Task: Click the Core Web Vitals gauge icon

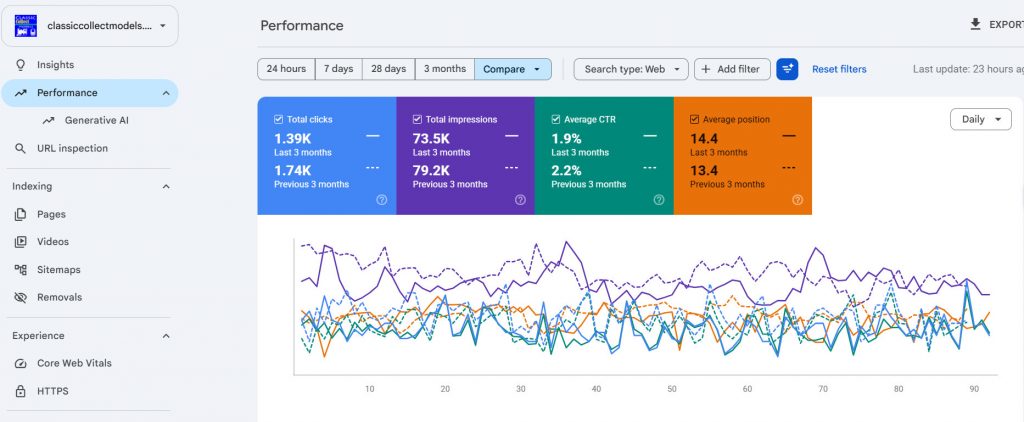Action: [x=21, y=363]
